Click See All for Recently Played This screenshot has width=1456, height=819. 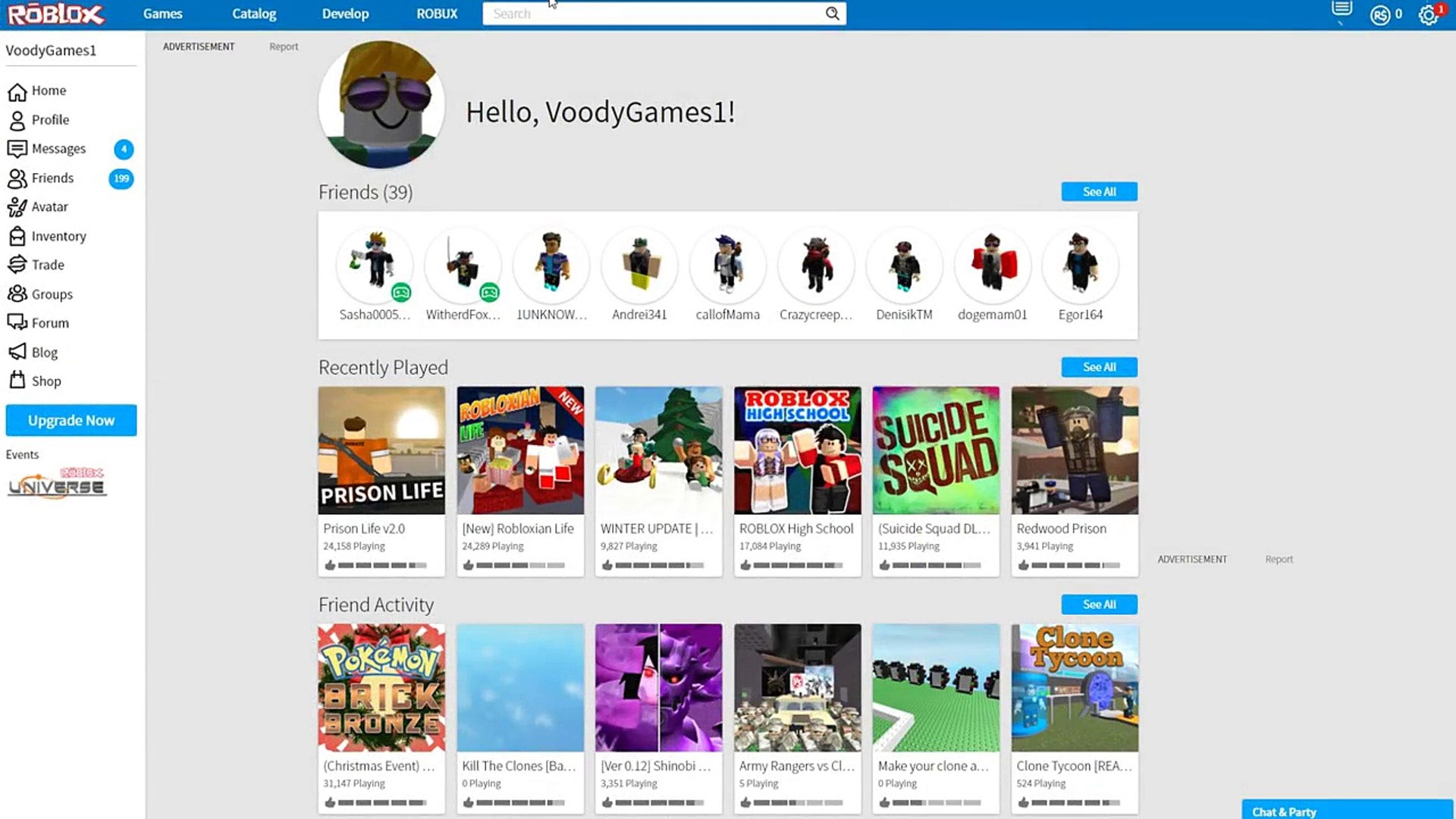pos(1099,367)
